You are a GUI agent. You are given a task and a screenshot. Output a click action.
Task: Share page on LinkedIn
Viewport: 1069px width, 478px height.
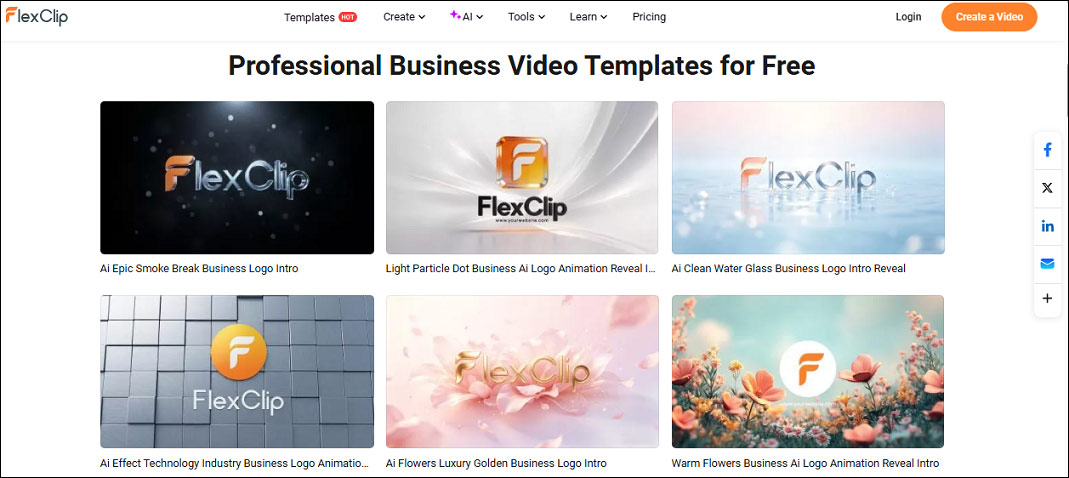(1047, 226)
